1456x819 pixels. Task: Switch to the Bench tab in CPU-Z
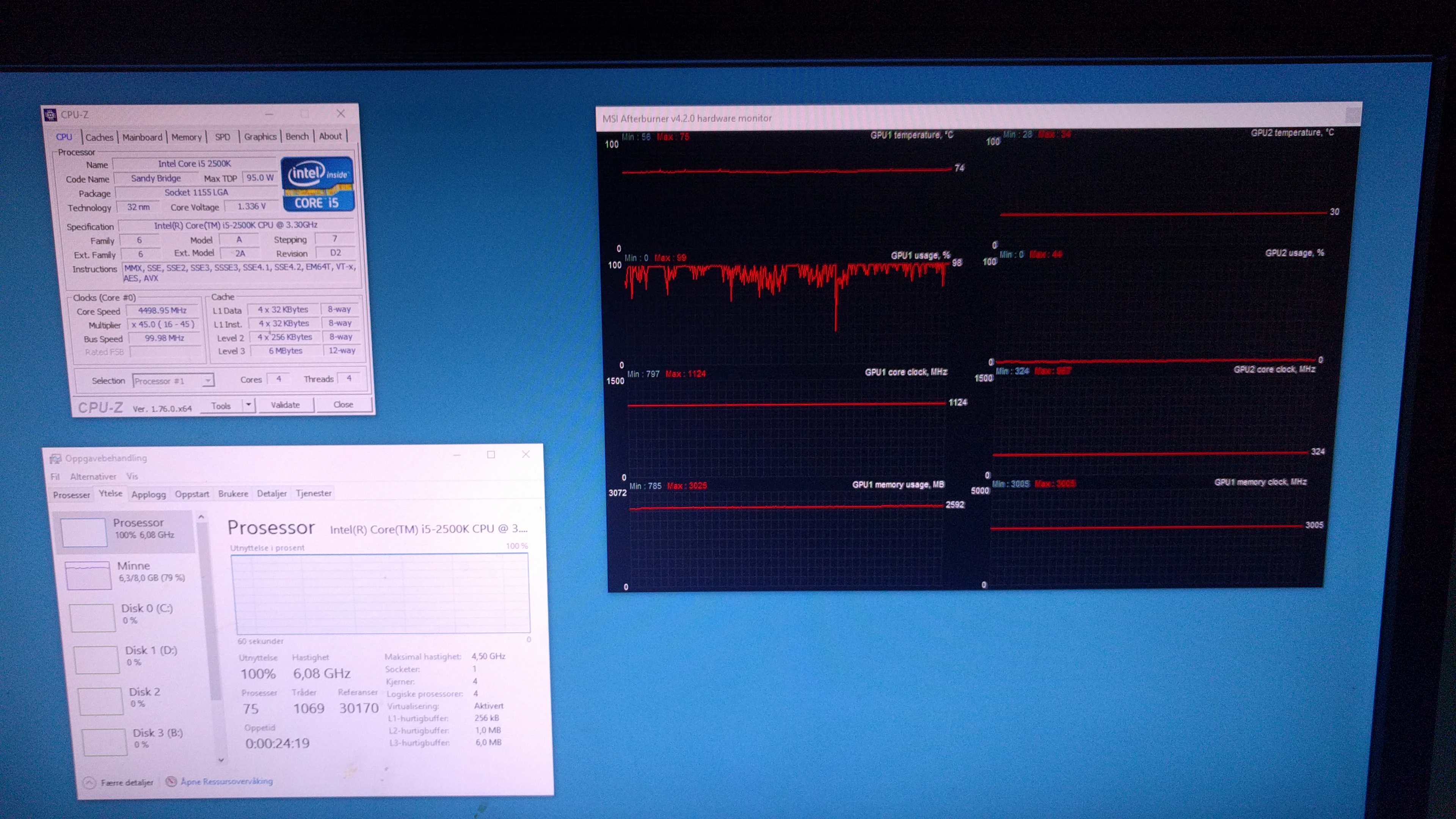297,136
